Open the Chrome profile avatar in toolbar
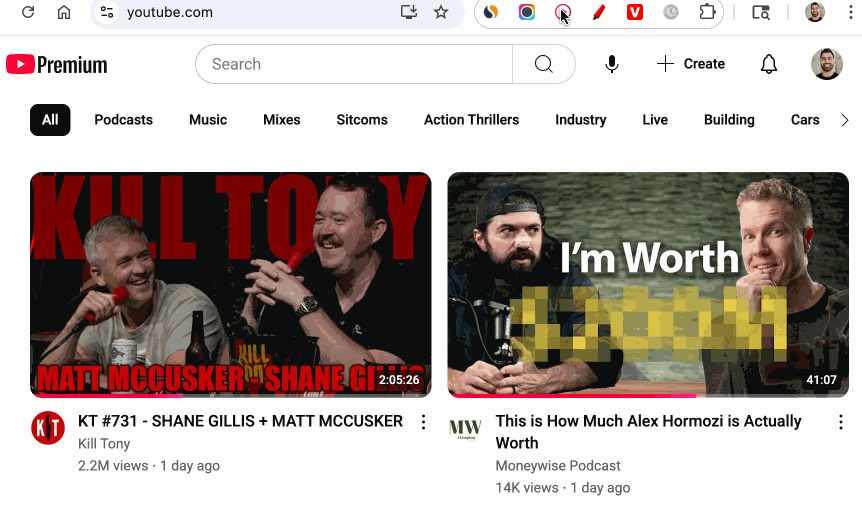Image resolution: width=862 pixels, height=512 pixels. click(815, 12)
